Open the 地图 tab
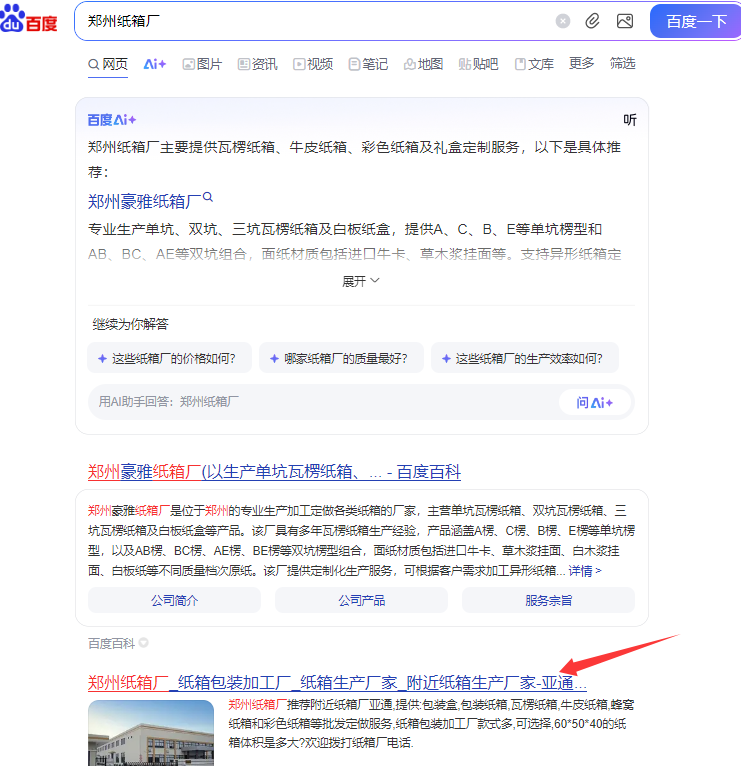 pyautogui.click(x=423, y=64)
